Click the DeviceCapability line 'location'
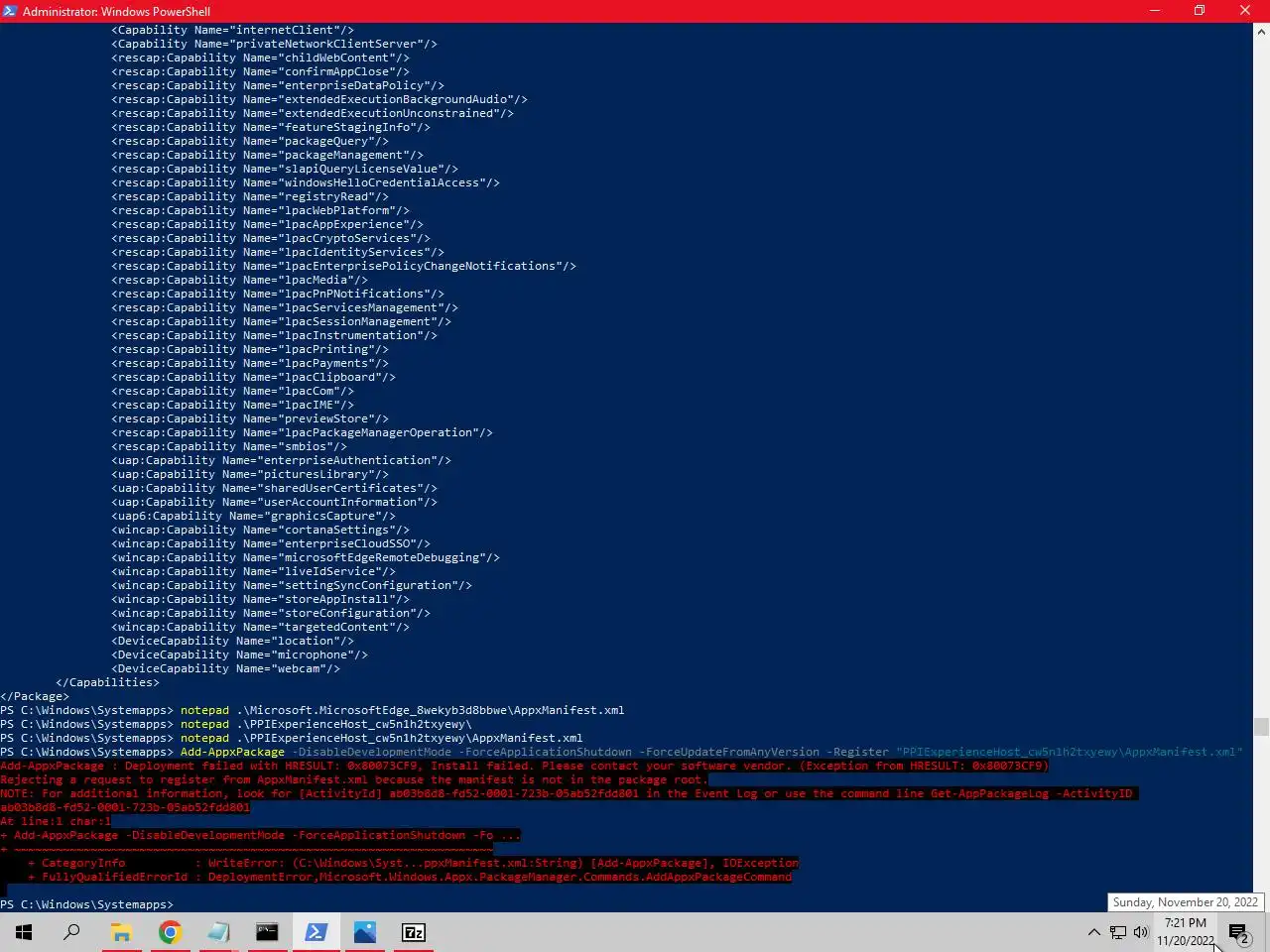 [232, 641]
